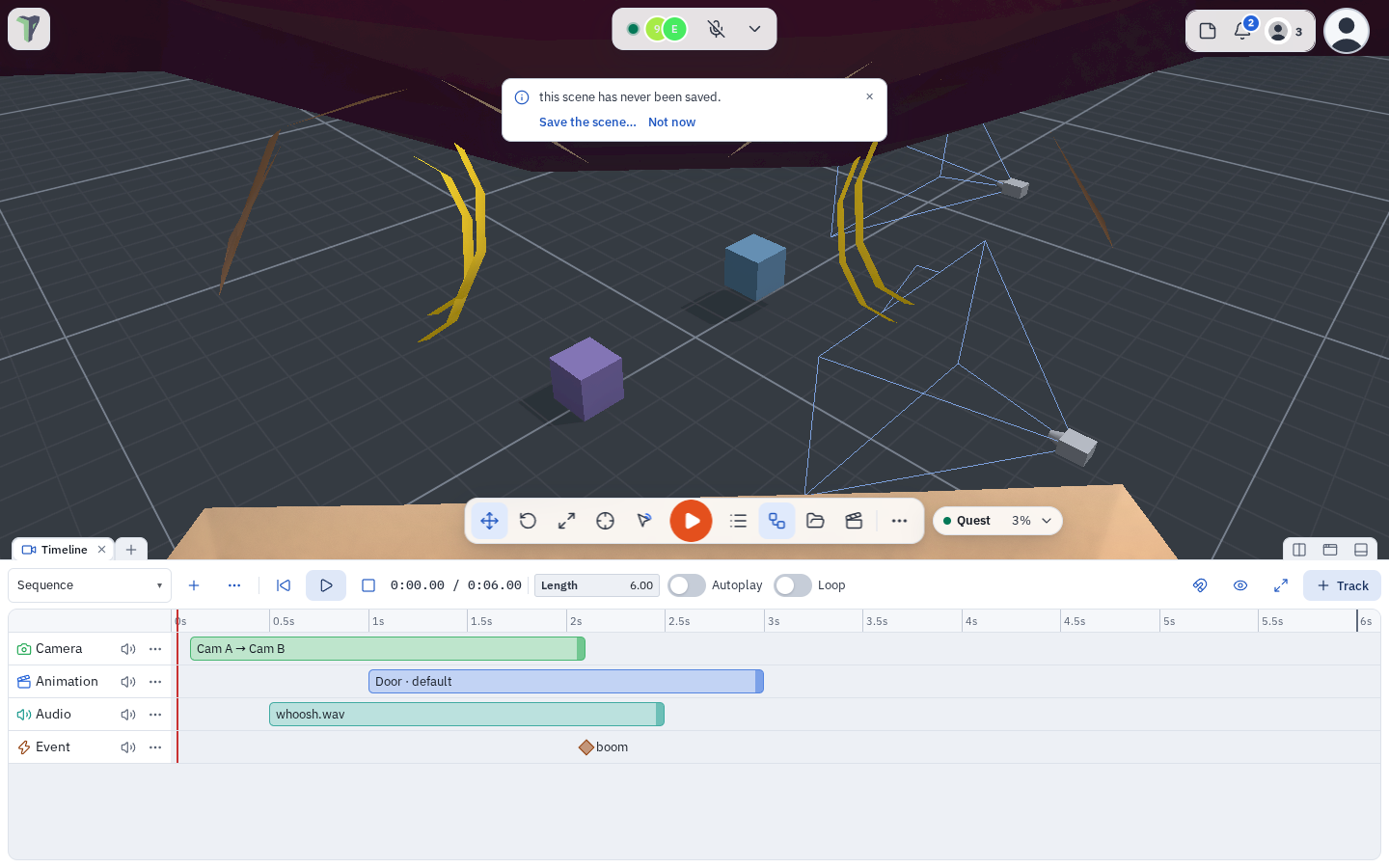Skip to sequence start

coord(284,585)
